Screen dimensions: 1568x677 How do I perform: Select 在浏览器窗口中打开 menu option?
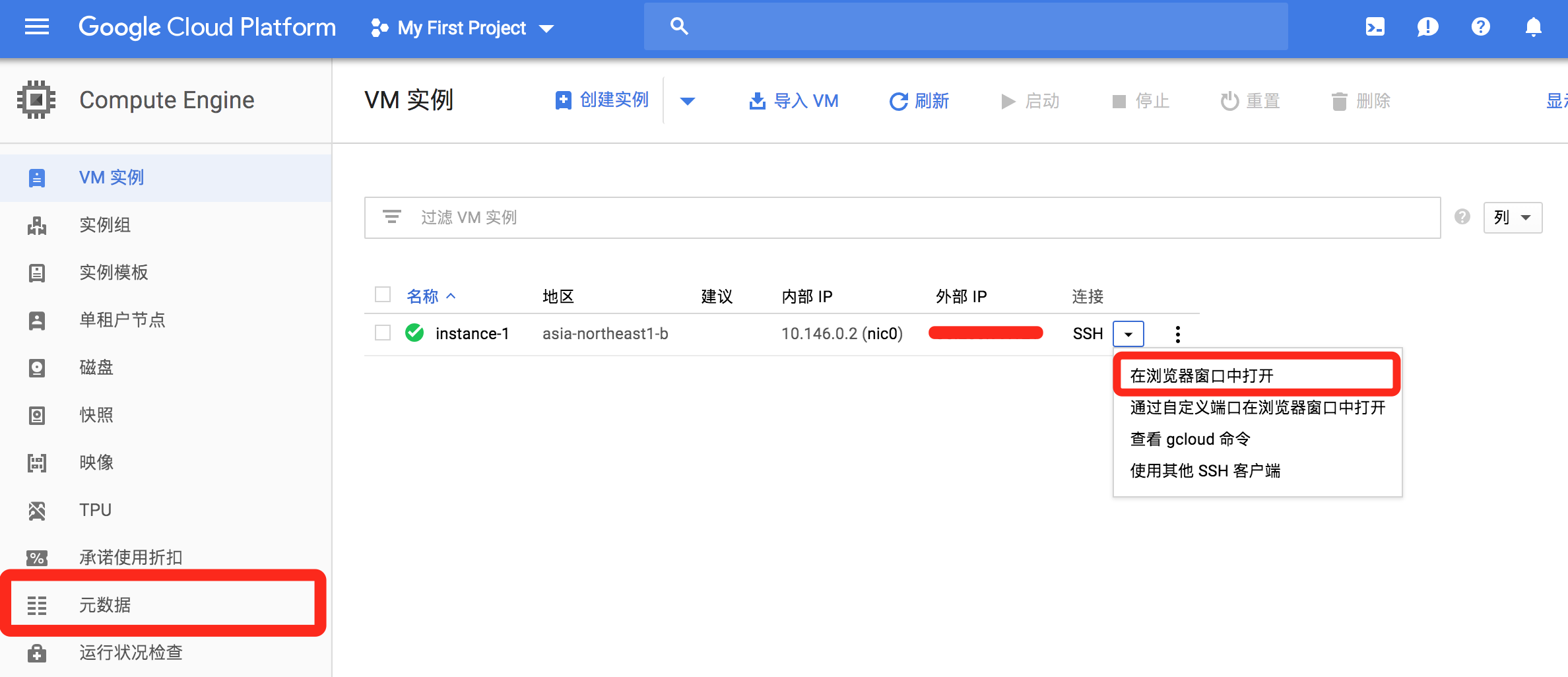click(x=1257, y=375)
